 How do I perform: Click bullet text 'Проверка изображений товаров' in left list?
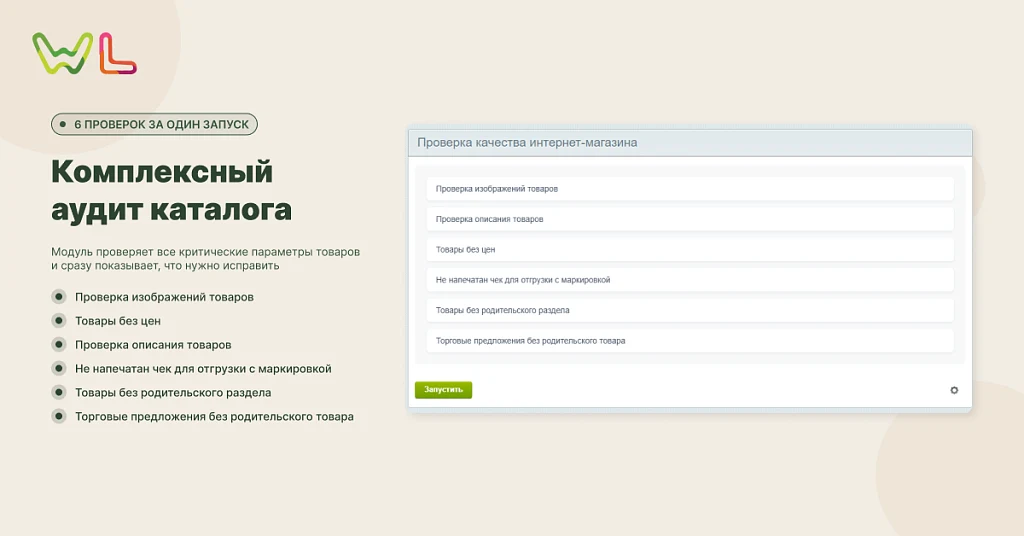point(164,297)
